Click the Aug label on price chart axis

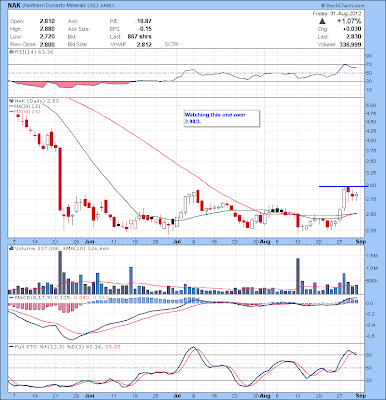point(265,241)
